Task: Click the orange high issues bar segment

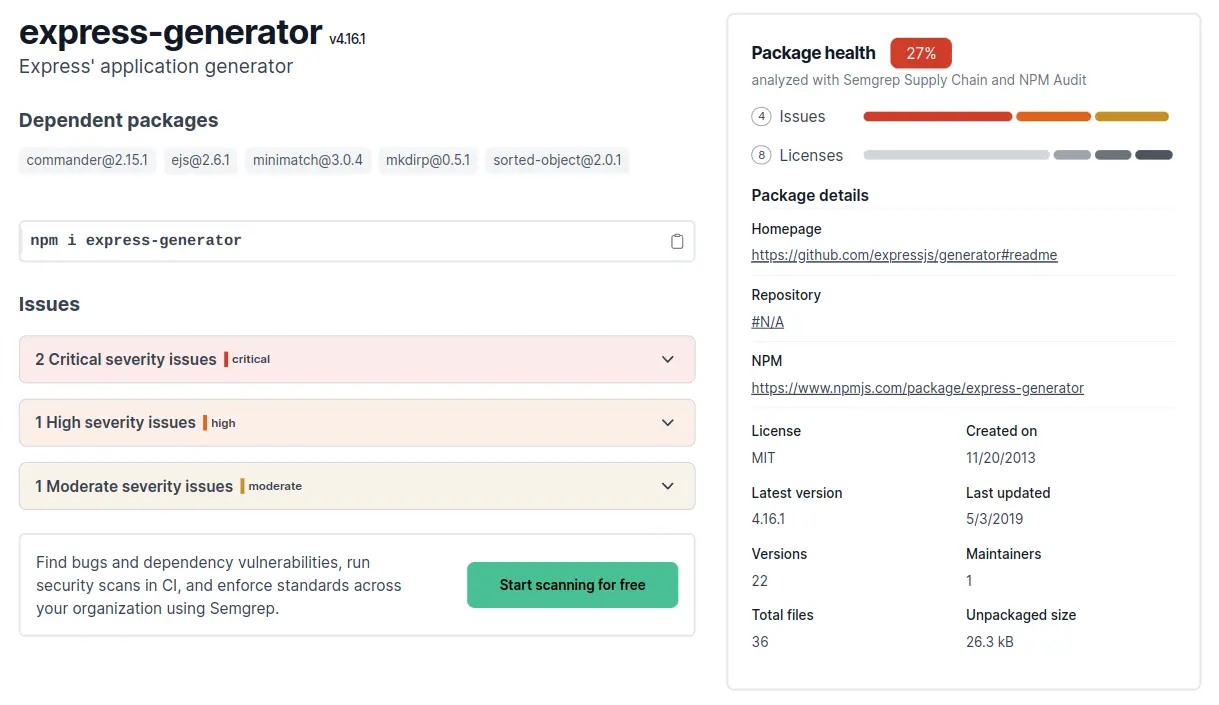Action: tap(1053, 117)
